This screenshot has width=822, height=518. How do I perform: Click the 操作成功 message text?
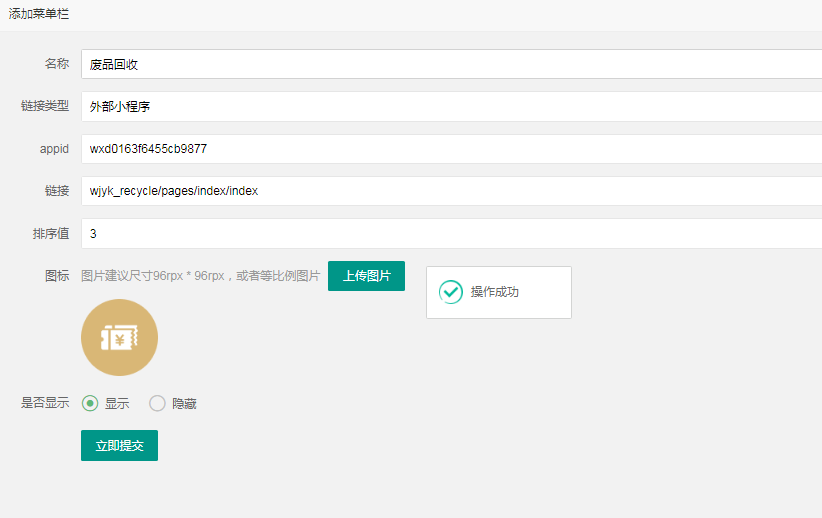coord(494,292)
